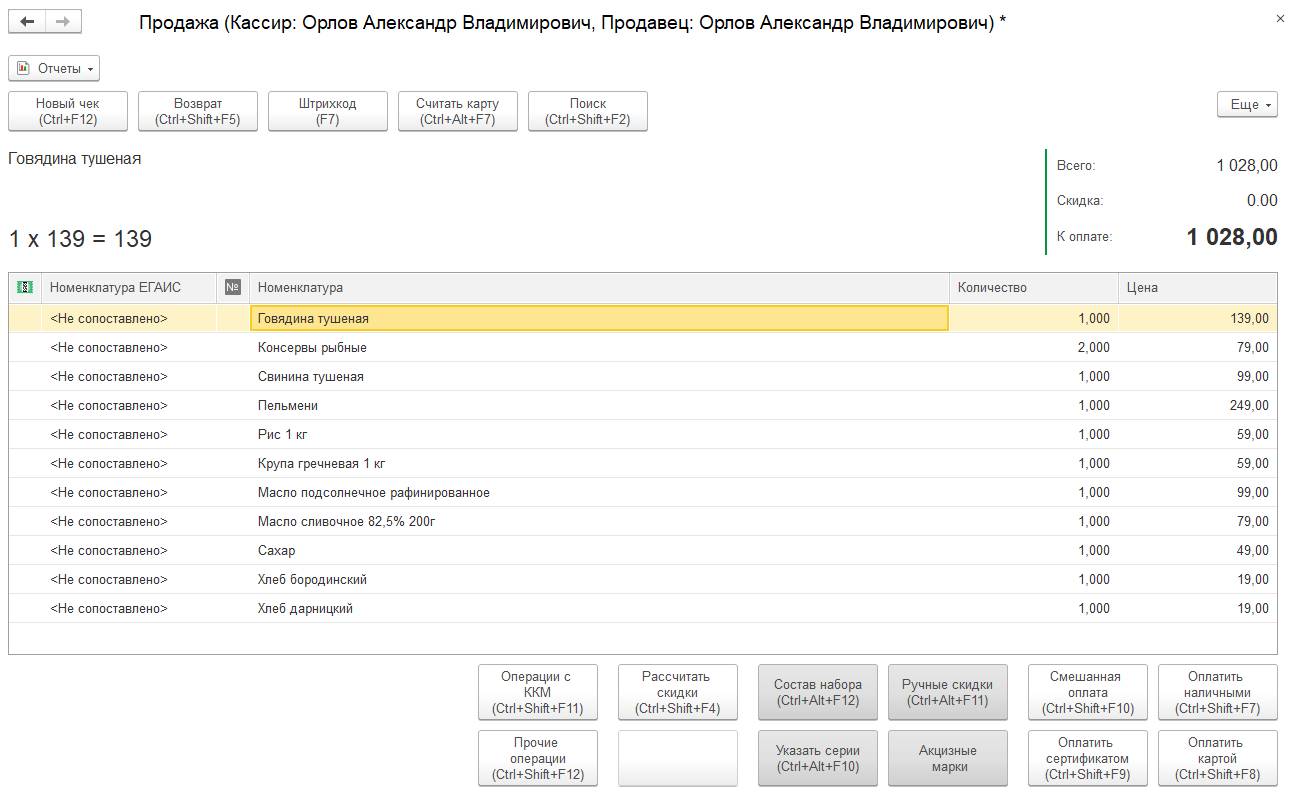Click Оплатить сертификатом button
Viewport: 1294px width, 797px height.
1088,758
